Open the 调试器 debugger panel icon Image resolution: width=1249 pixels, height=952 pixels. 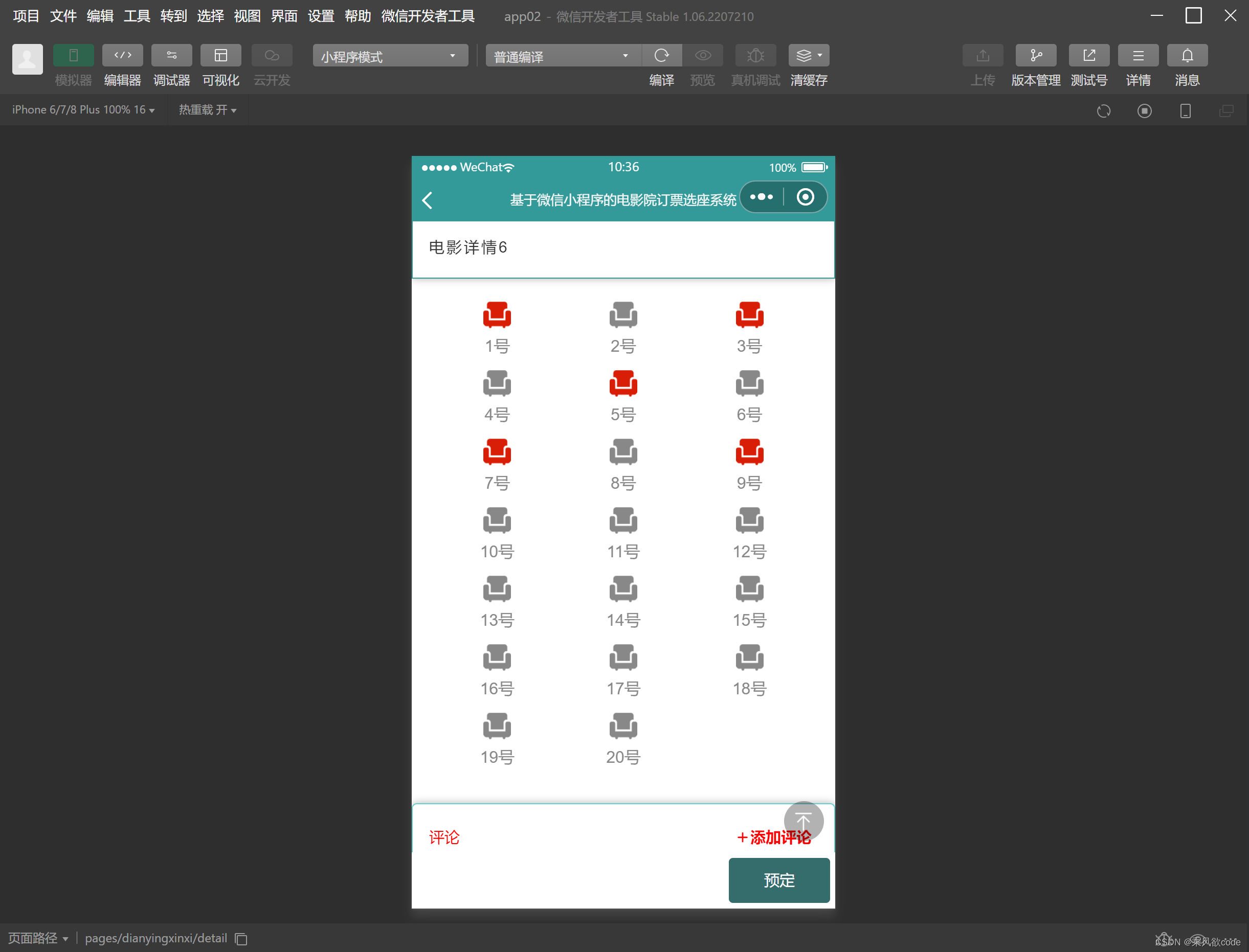click(x=171, y=56)
